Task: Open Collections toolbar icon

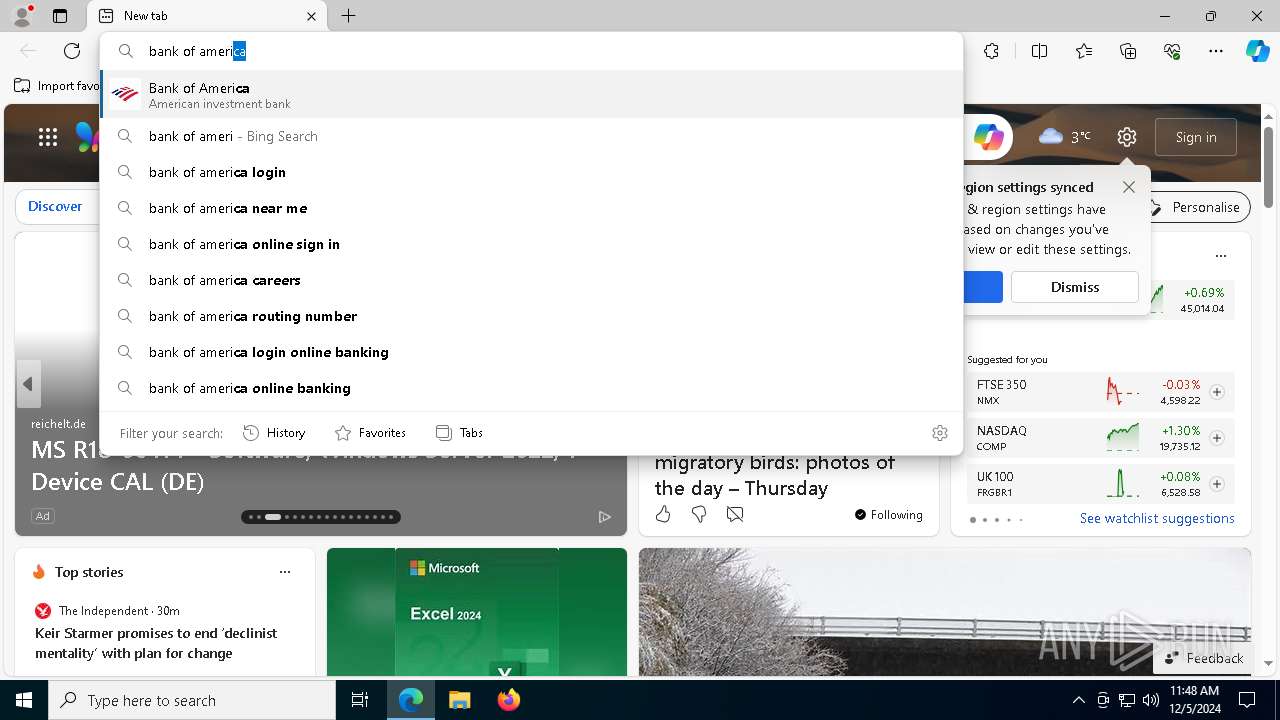Action: pyautogui.click(x=1128, y=51)
